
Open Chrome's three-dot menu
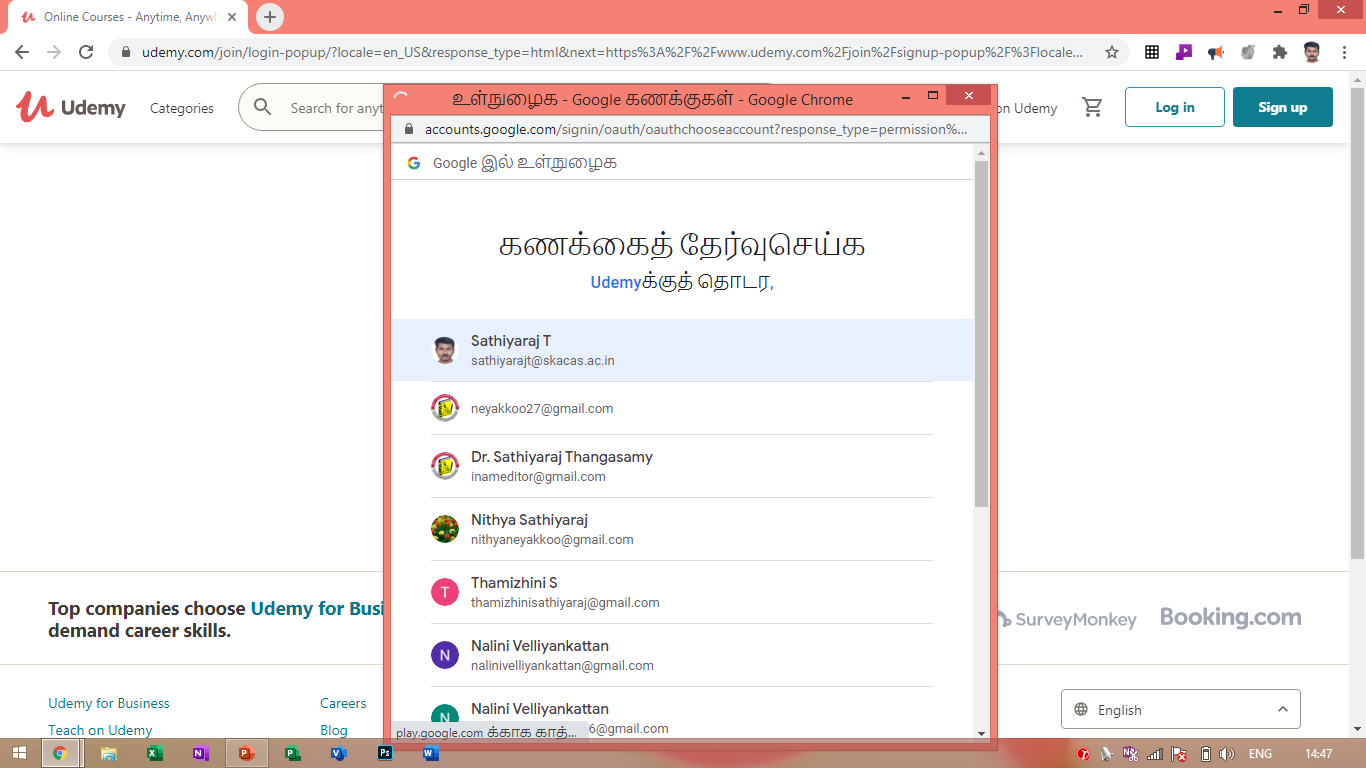1345,52
